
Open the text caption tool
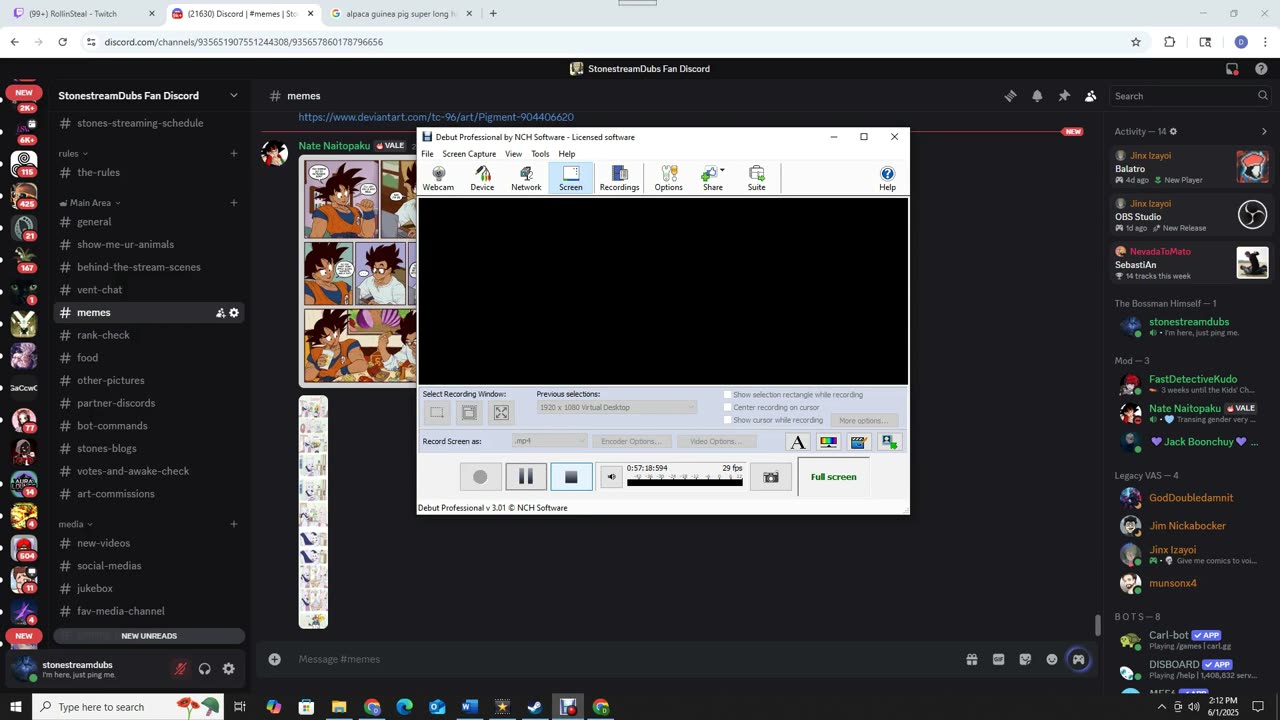pyautogui.click(x=798, y=442)
